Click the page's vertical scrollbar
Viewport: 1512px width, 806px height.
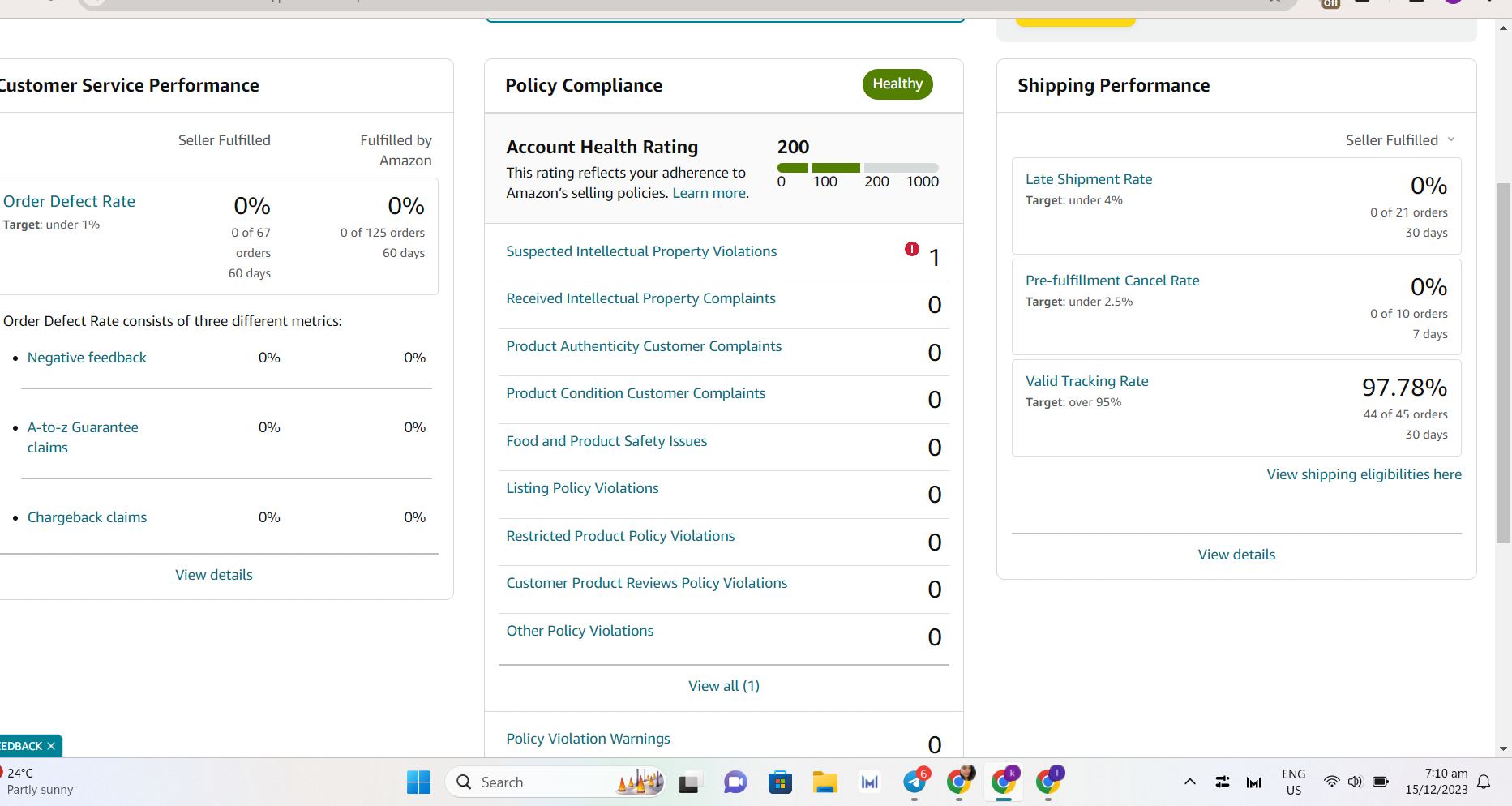point(1504,362)
